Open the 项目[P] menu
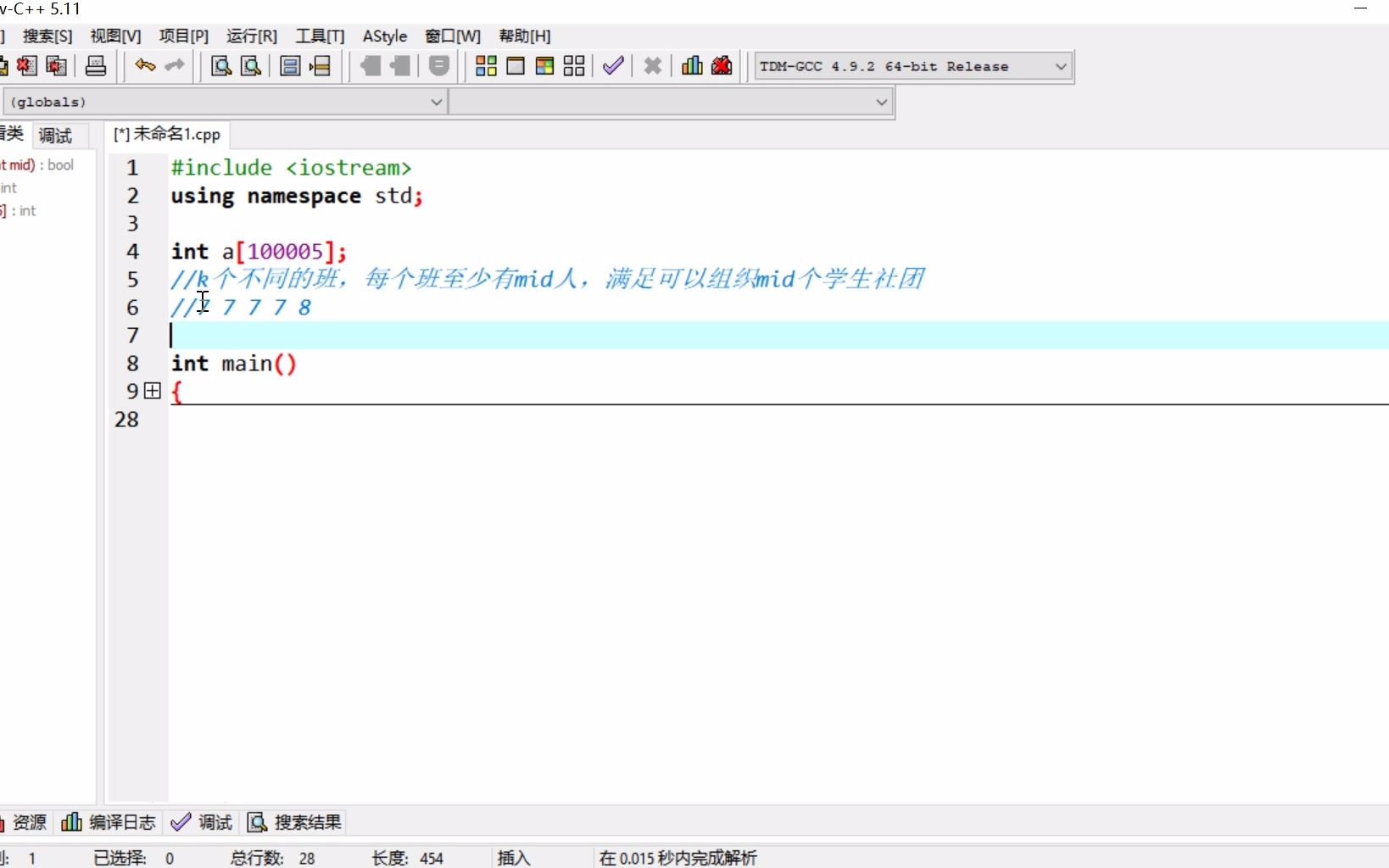This screenshot has width=1389, height=868. coord(183,36)
